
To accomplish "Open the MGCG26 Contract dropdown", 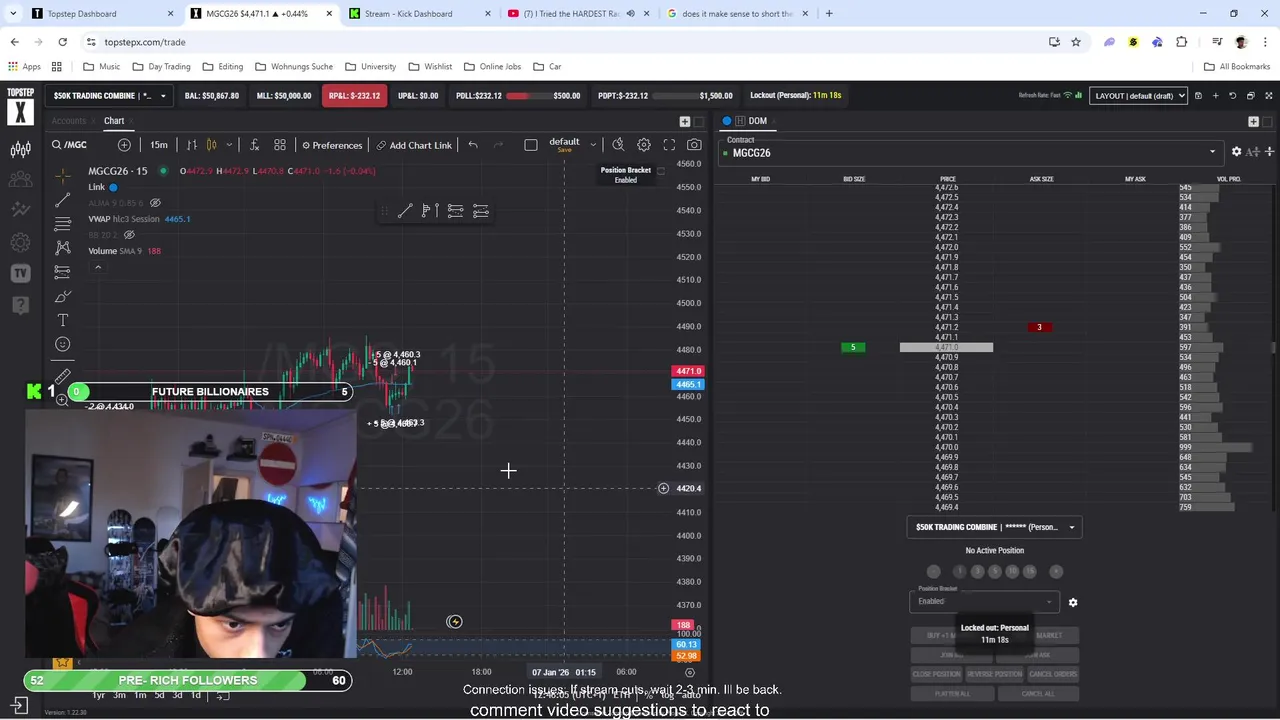I will [x=970, y=152].
